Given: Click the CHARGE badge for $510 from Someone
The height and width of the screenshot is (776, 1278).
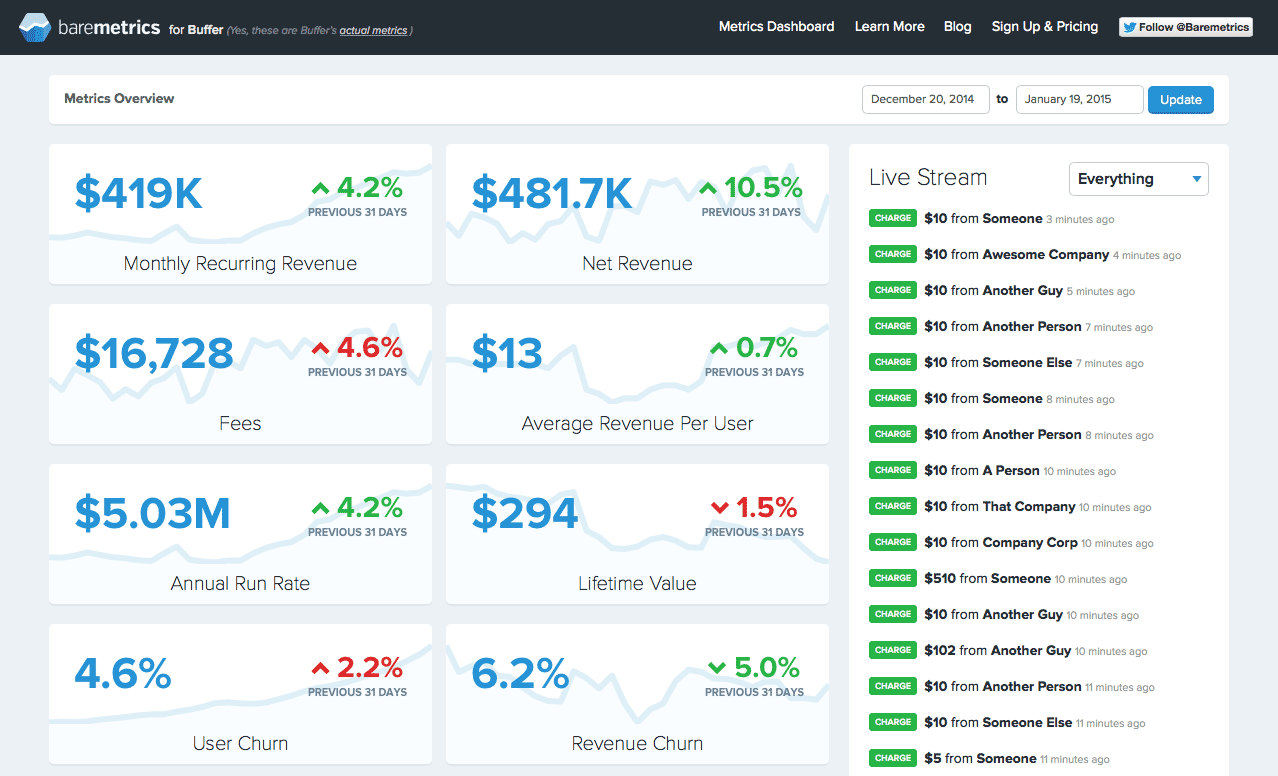Looking at the screenshot, I should (x=892, y=578).
